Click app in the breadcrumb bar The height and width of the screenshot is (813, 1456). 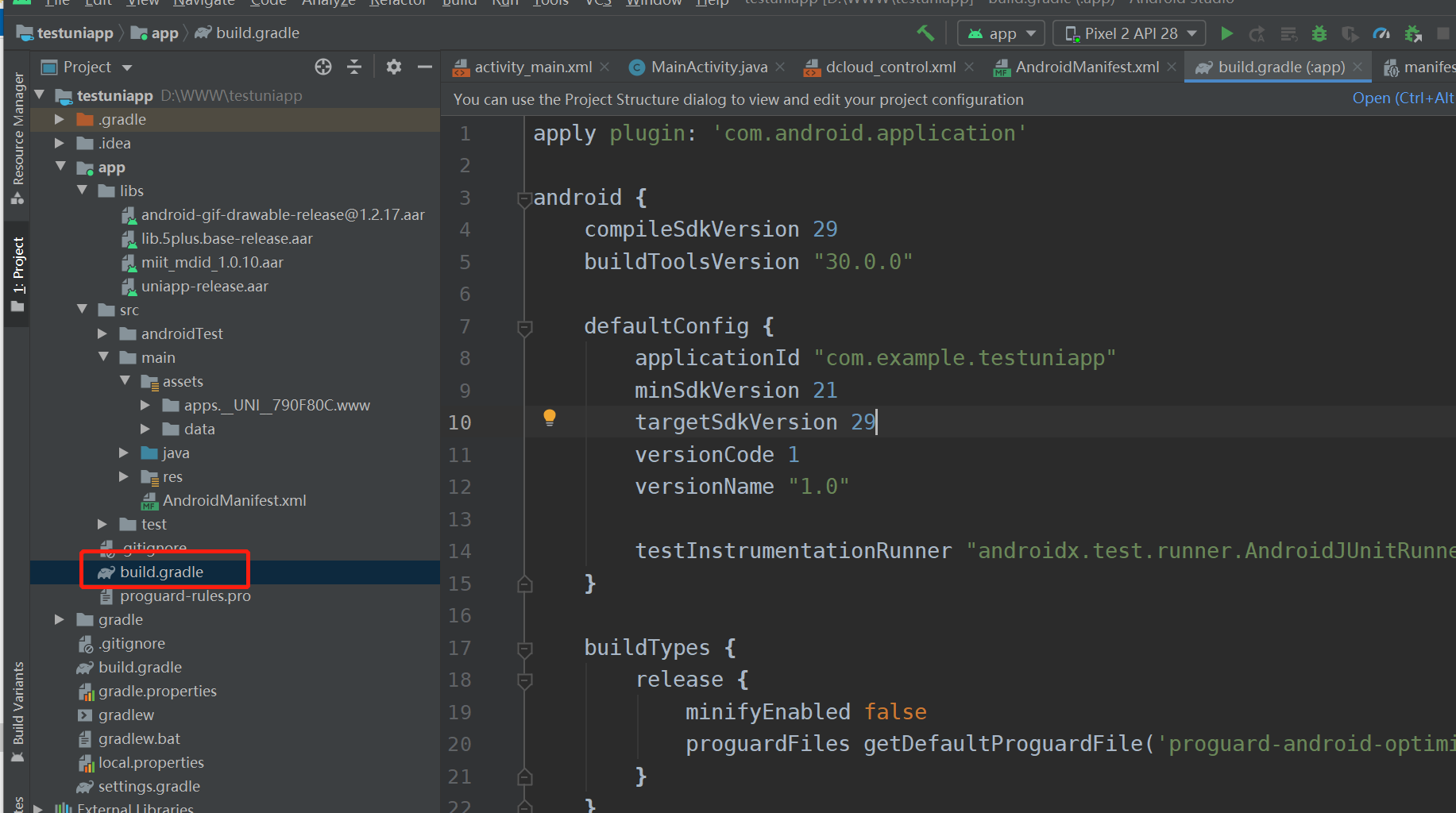[155, 33]
